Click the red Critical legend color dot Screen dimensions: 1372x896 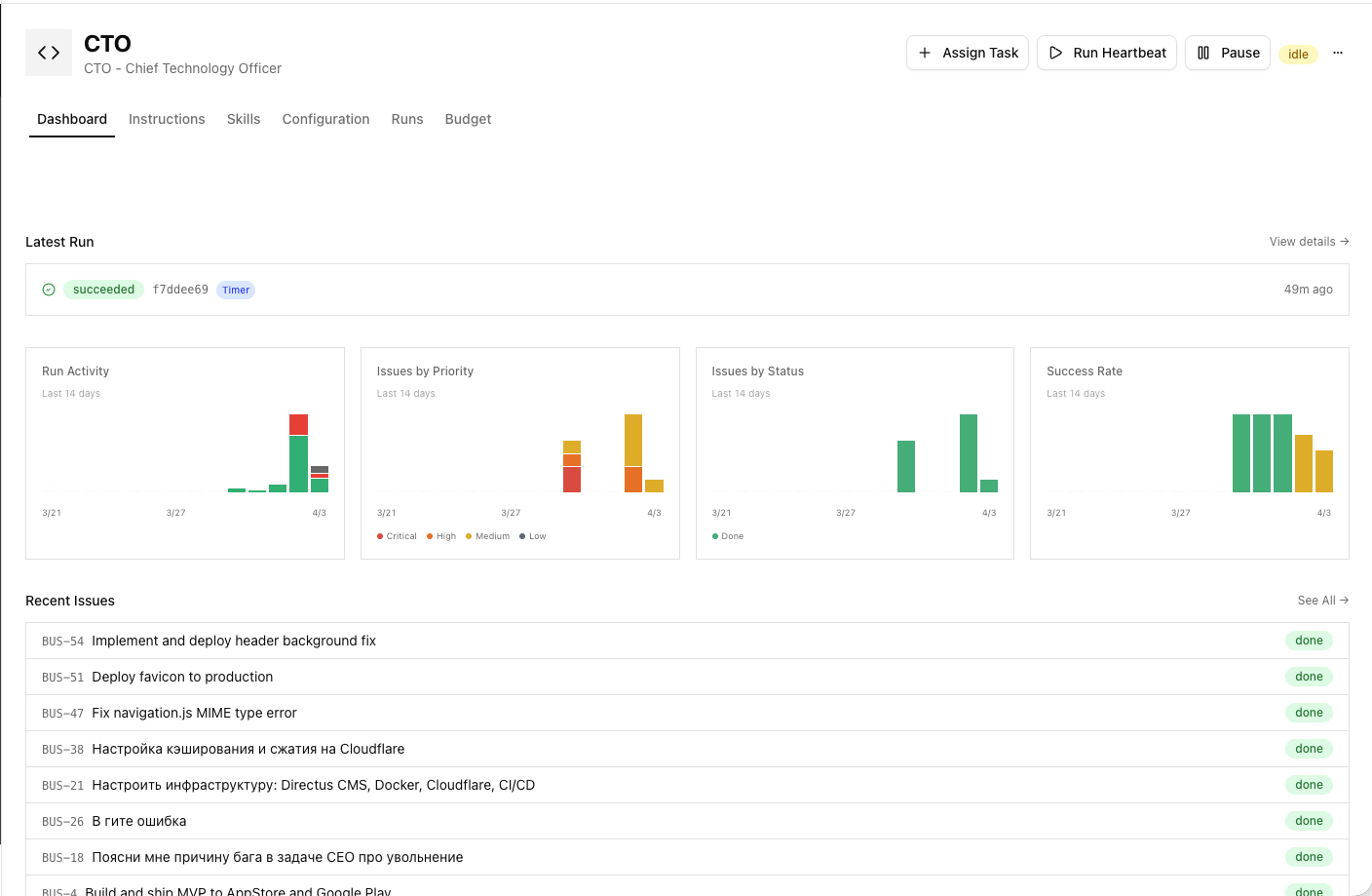379,535
